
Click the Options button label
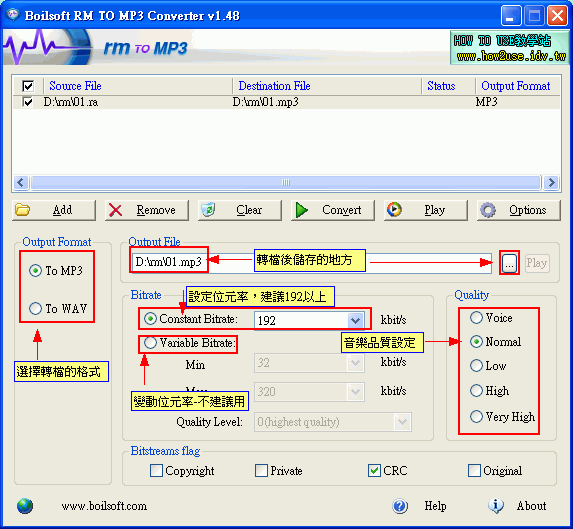528,210
